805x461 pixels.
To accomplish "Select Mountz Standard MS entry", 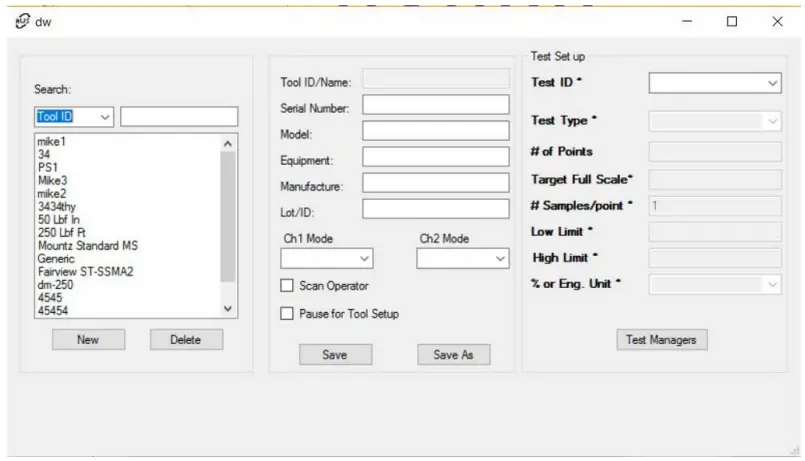I will [88, 245].
